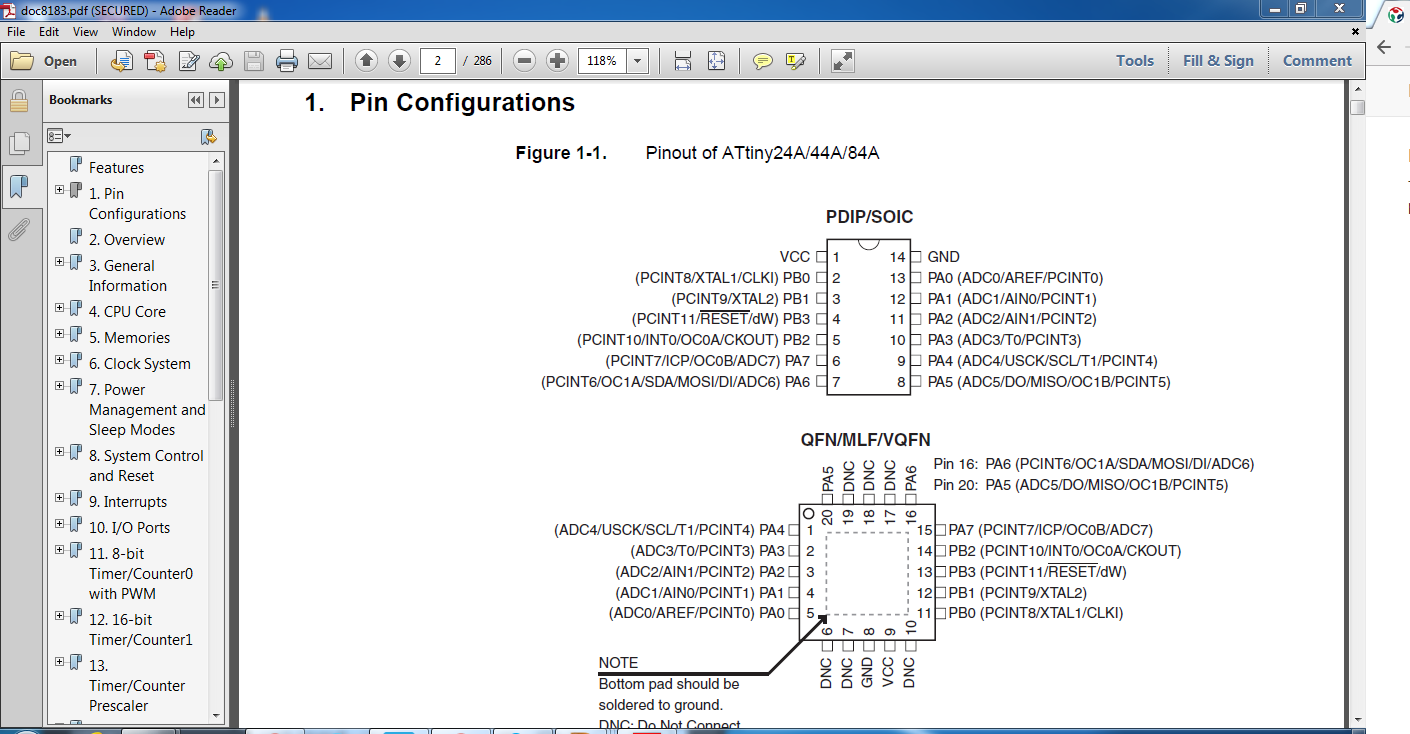The height and width of the screenshot is (734, 1410).
Task: Click the Open text button
Action: [60, 61]
